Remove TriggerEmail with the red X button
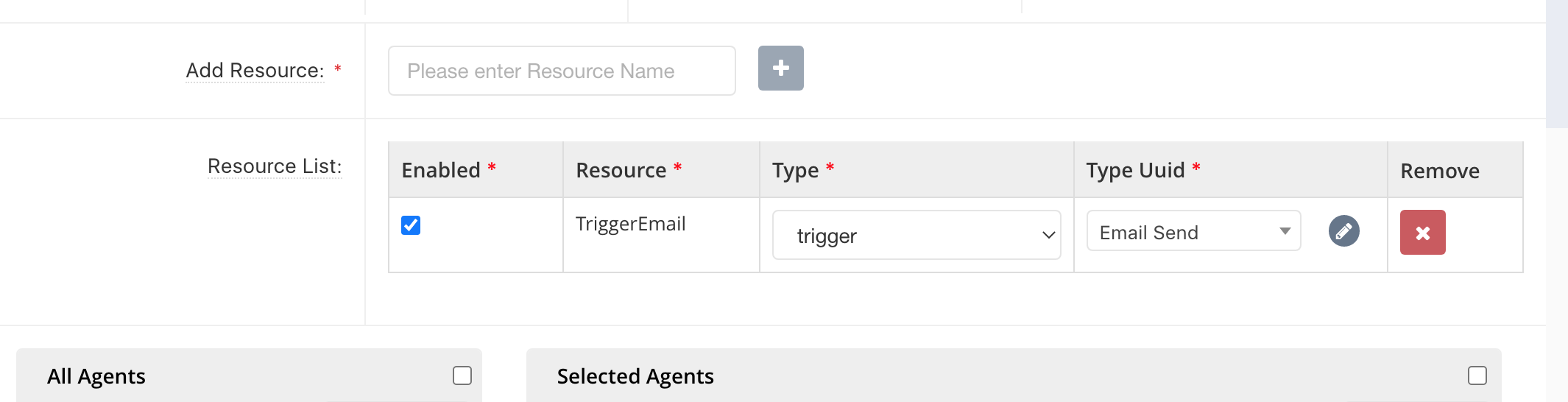The width and height of the screenshot is (1568, 402). pyautogui.click(x=1422, y=233)
